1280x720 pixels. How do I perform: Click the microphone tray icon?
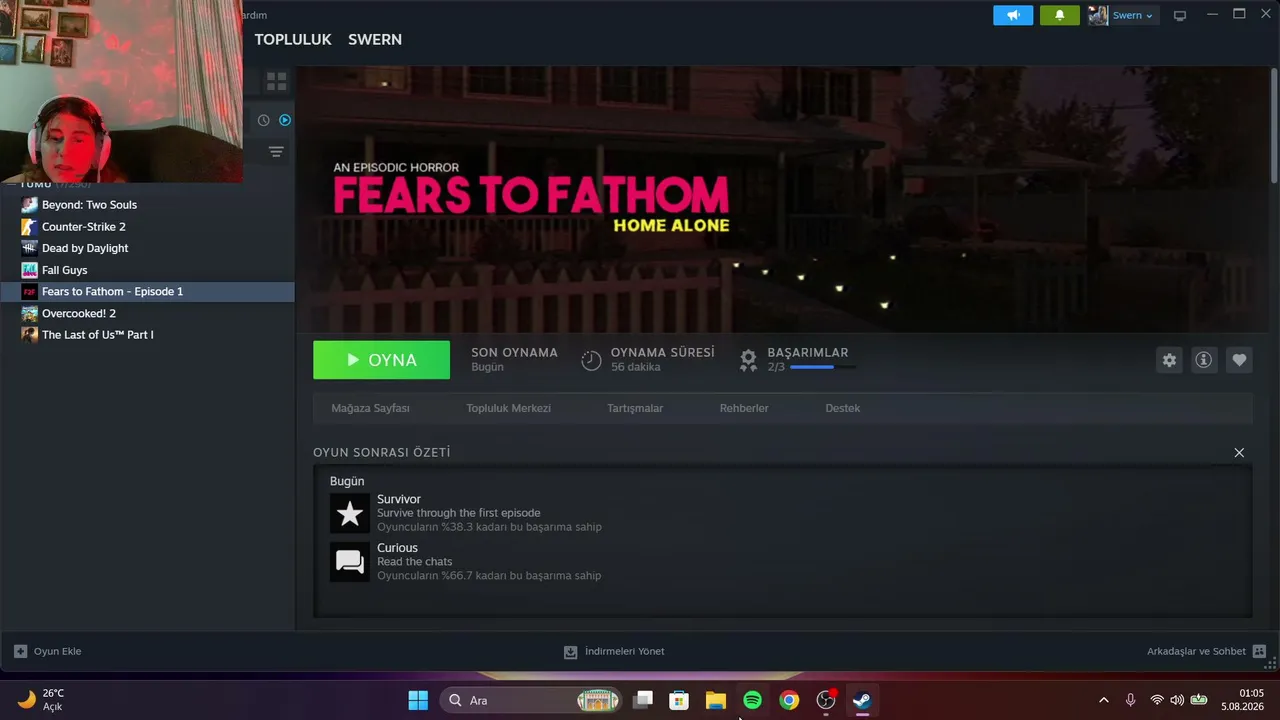point(1130,700)
